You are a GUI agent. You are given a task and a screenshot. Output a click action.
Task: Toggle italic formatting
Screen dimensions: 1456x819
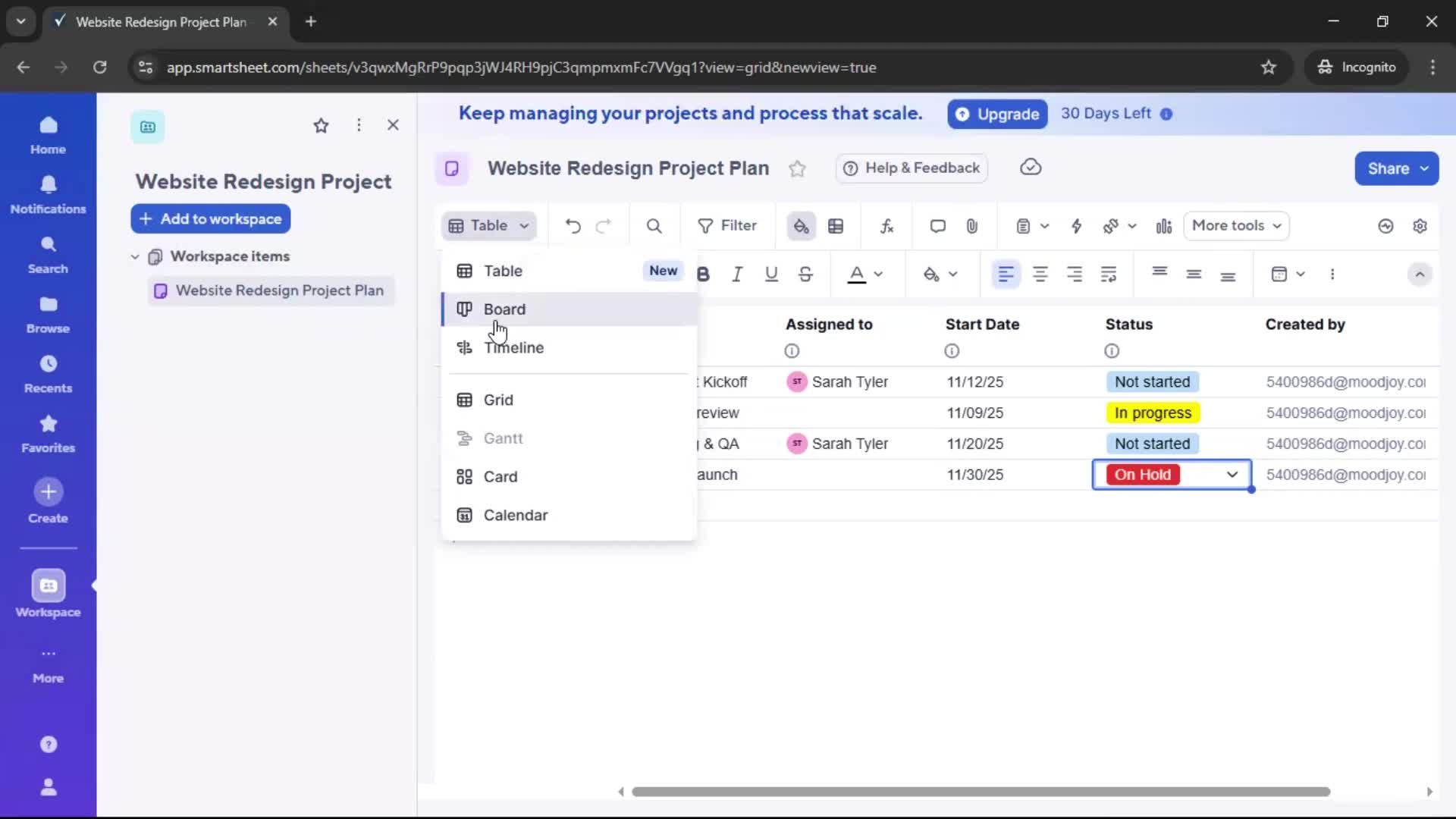[x=737, y=274]
